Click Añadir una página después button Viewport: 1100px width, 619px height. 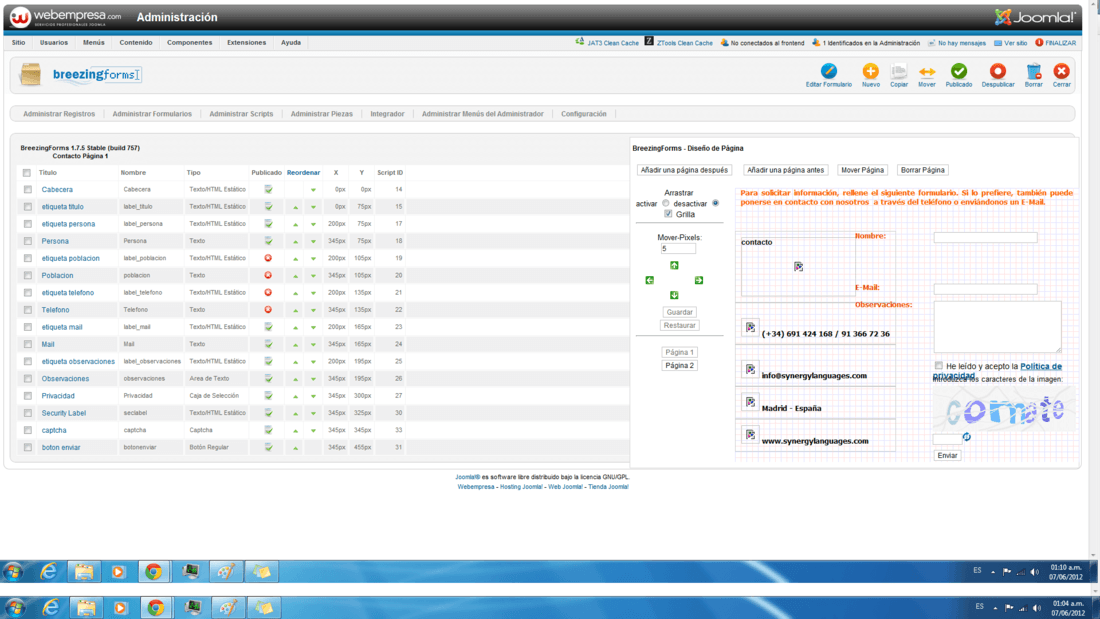684,170
